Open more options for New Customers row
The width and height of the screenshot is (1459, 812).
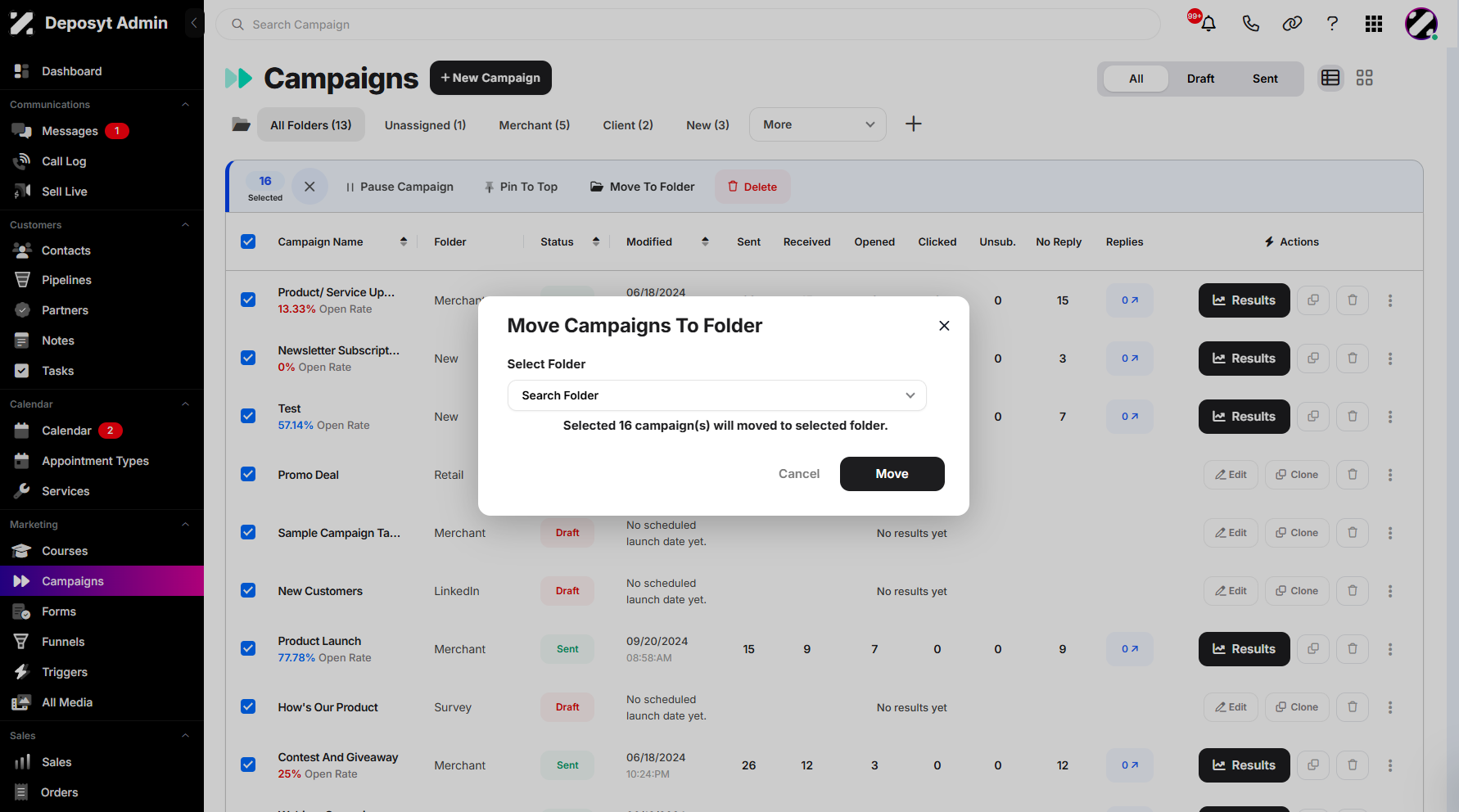(1390, 591)
